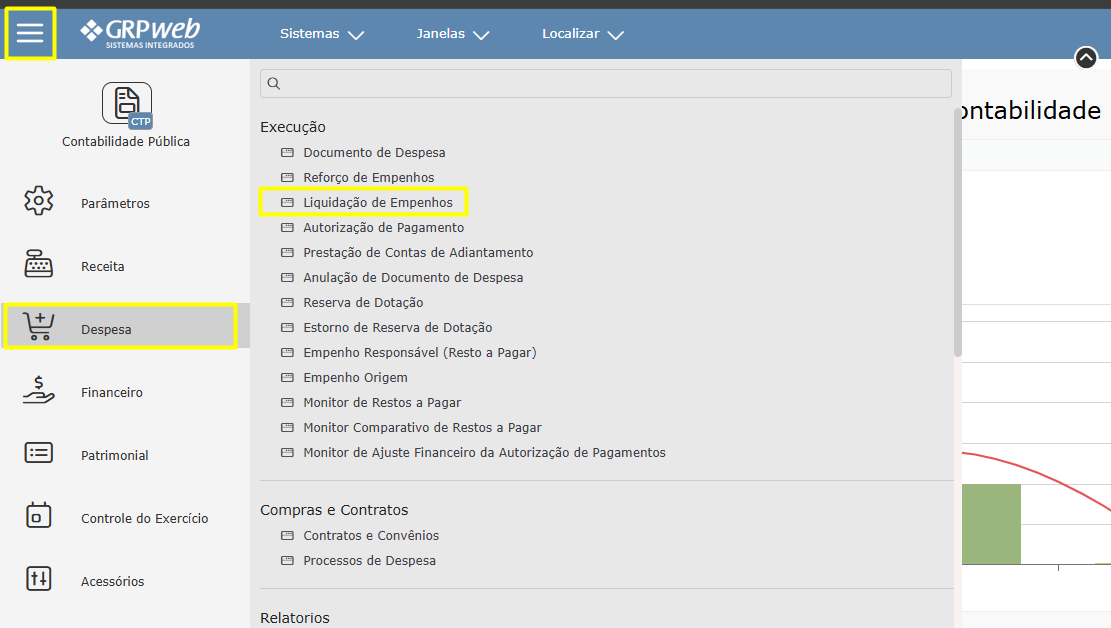Viewport: 1111px width, 628px height.
Task: Open the Receita cash register icon
Action: coord(38,265)
